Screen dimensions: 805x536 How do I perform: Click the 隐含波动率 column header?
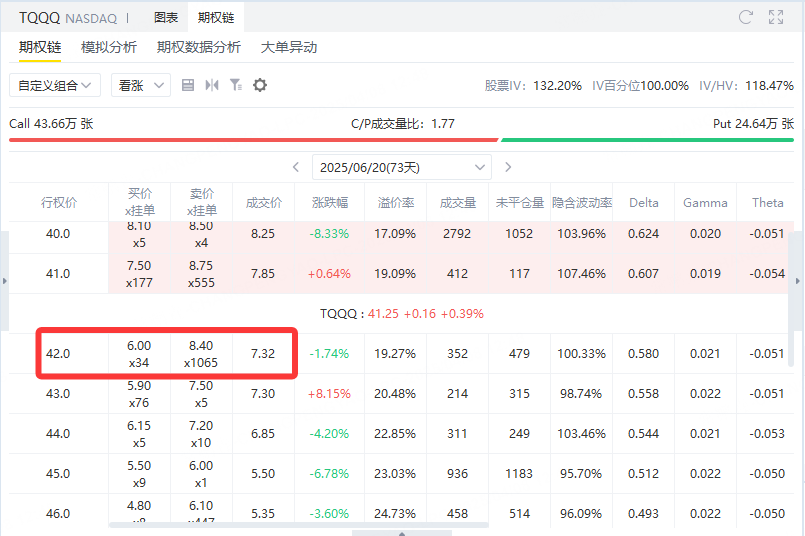point(582,203)
